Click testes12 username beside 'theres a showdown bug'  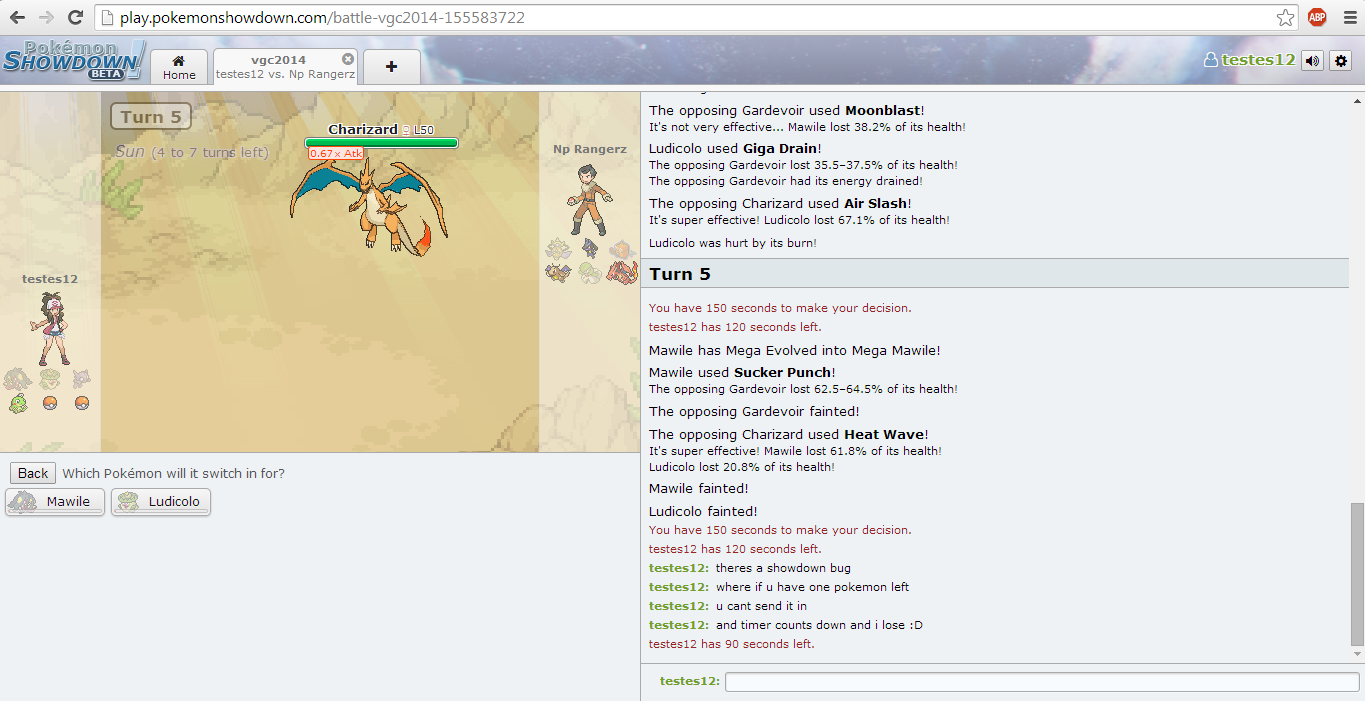(x=679, y=568)
